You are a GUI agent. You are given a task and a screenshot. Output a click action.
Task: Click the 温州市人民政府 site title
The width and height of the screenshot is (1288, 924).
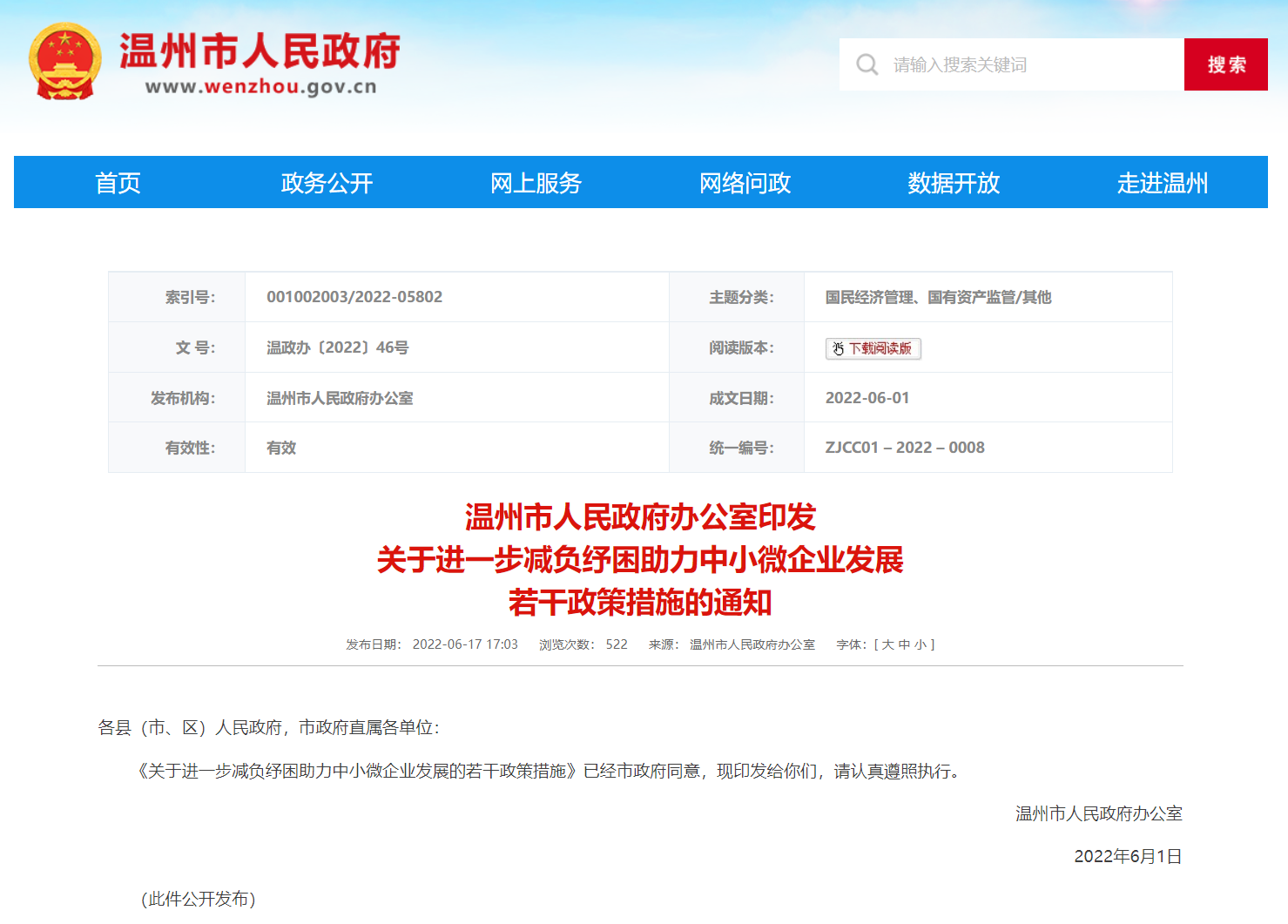click(260, 51)
